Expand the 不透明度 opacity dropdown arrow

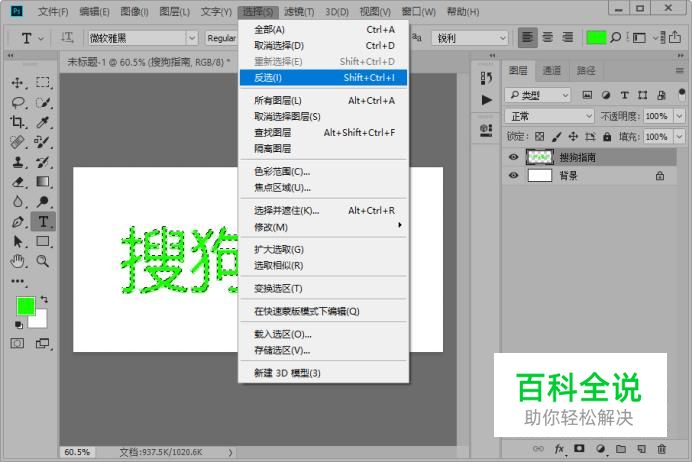679,116
